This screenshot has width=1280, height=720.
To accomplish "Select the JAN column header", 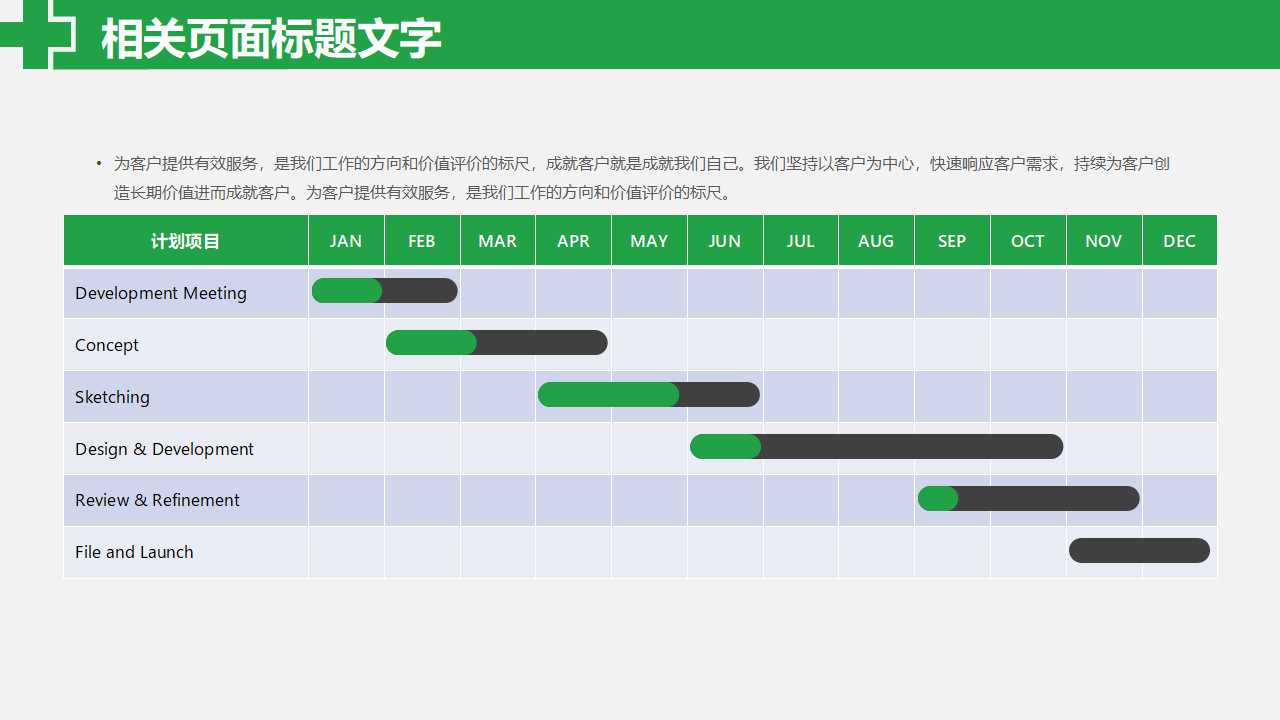I will click(346, 241).
